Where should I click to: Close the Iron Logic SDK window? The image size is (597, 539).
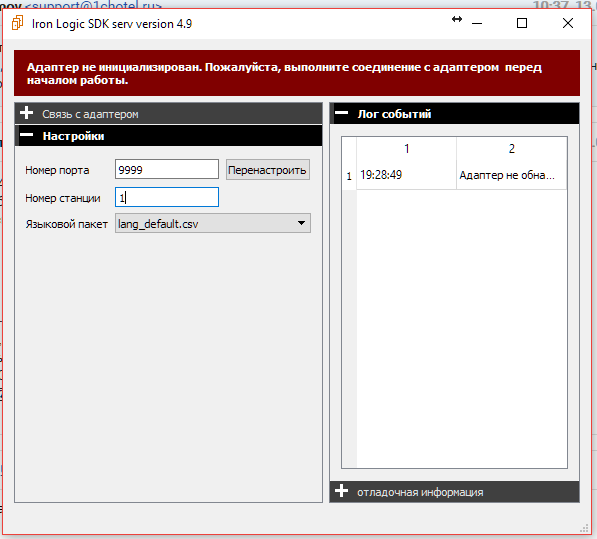tap(568, 23)
